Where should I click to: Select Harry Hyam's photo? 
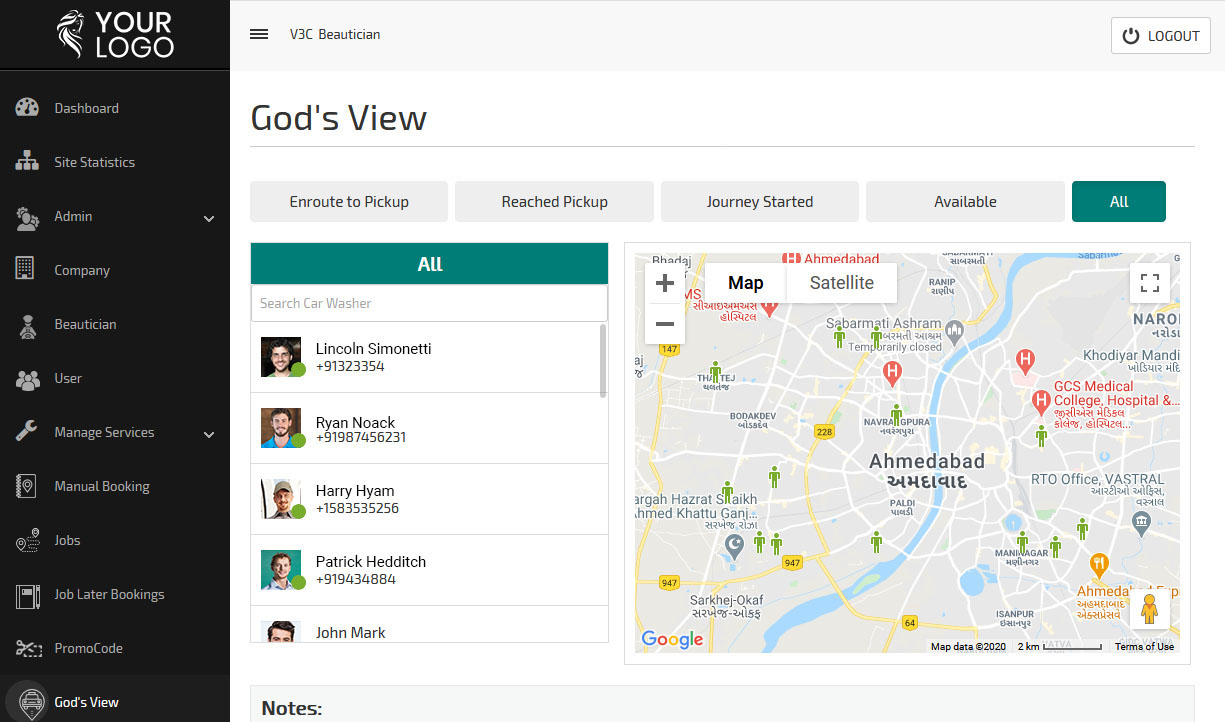(281, 499)
